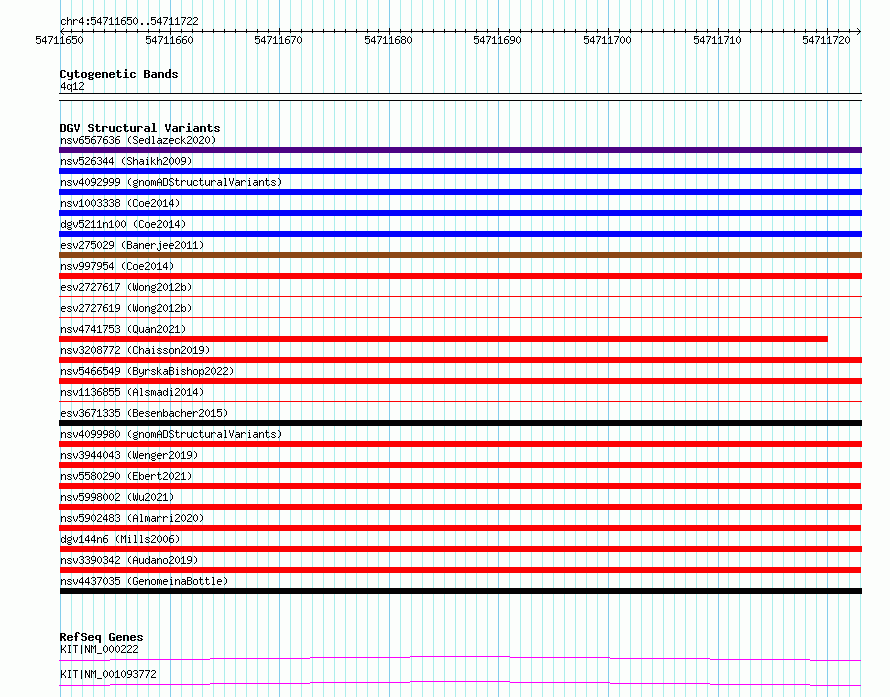Open the nsv3208772 (Chaisson2019) label

135,350
